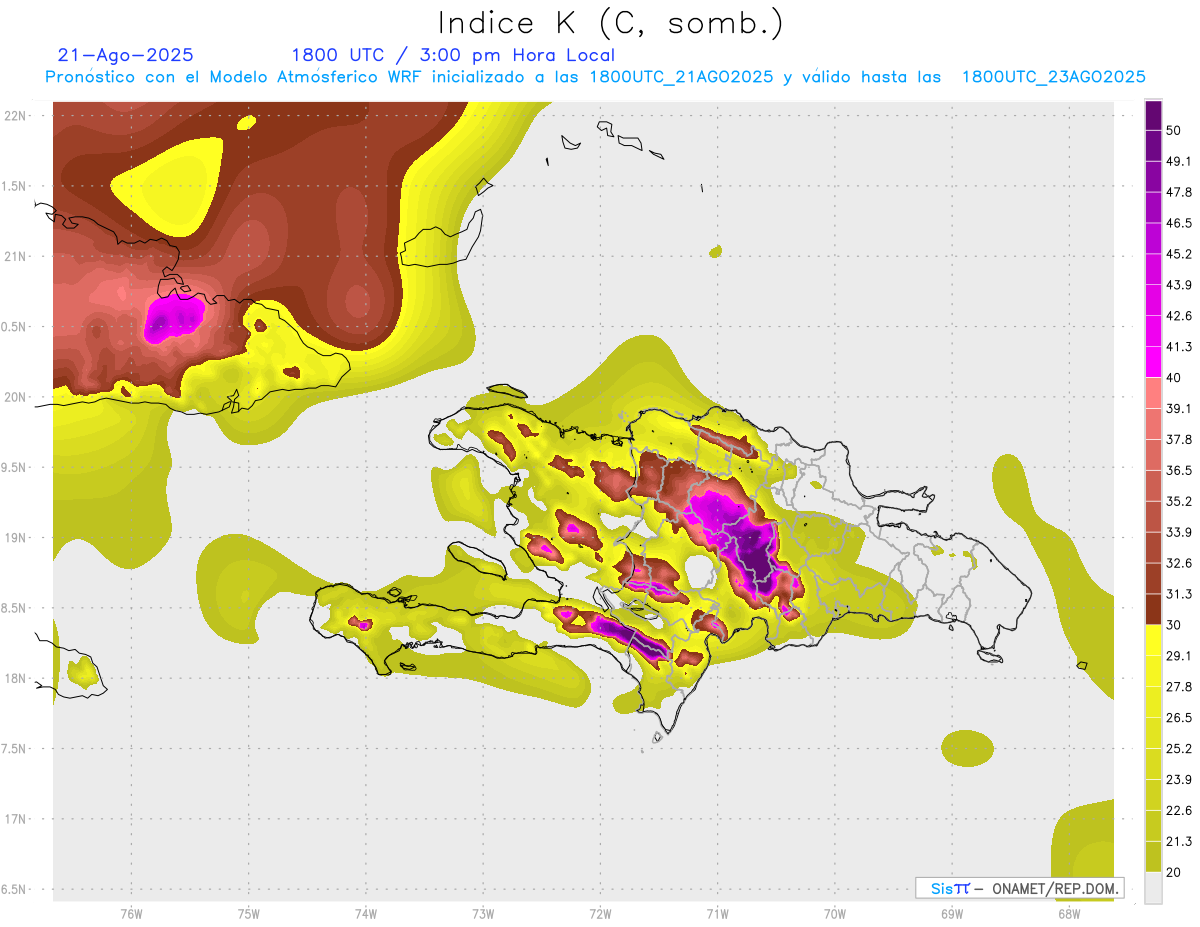Click the magenta swatch between 40 and 41.3
This screenshot has height=927, width=1200.
pyautogui.click(x=1154, y=362)
